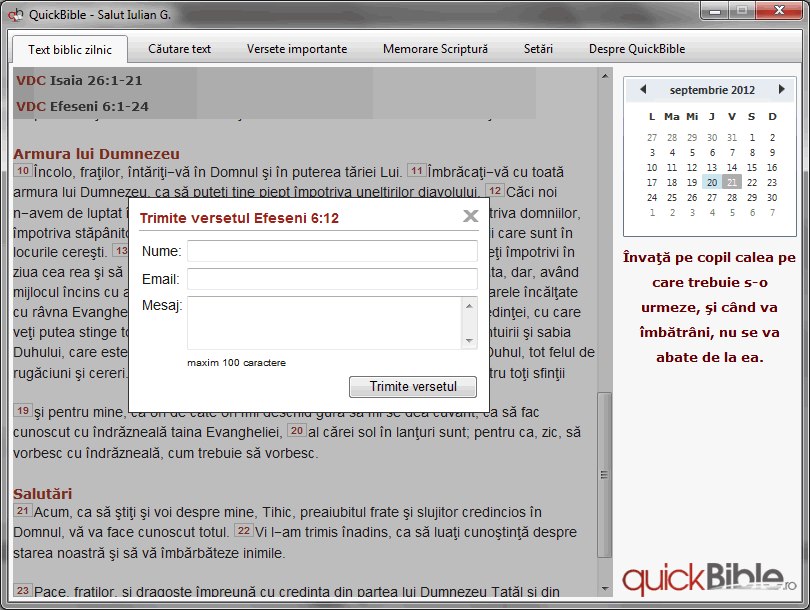This screenshot has width=810, height=610.
Task: Open VDC Isaia 26:1-21 reading
Action: tap(79, 81)
